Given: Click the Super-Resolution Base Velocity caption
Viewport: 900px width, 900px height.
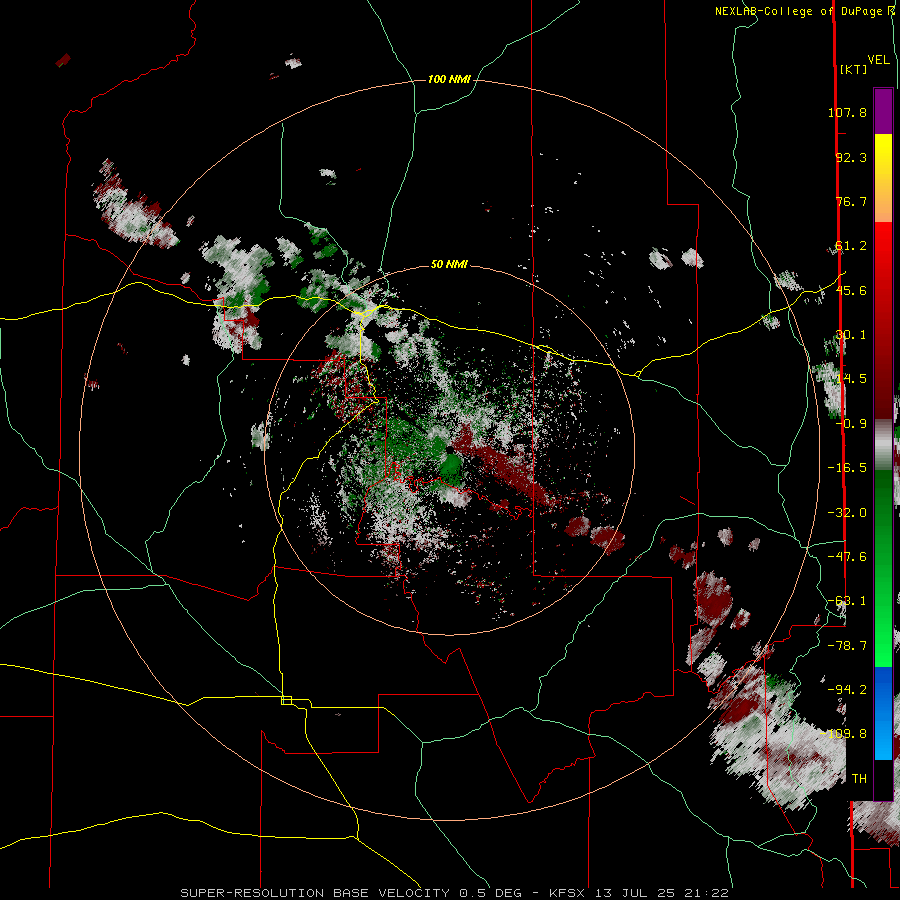Looking at the screenshot, I should (x=454, y=893).
